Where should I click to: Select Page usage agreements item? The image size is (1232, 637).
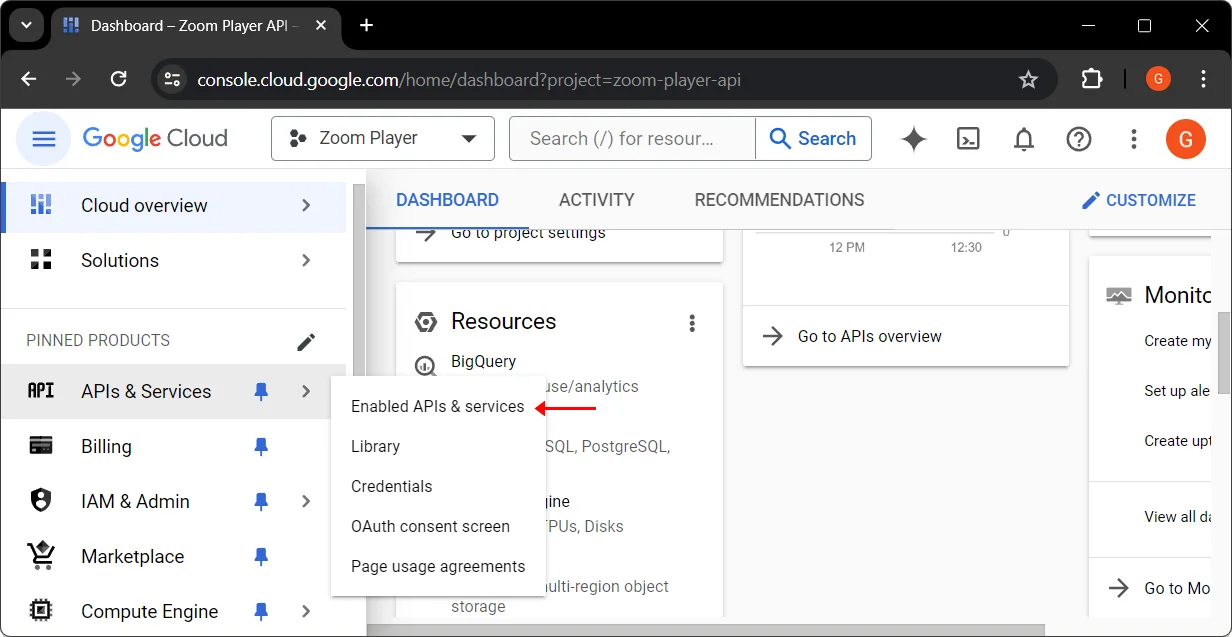pos(438,567)
